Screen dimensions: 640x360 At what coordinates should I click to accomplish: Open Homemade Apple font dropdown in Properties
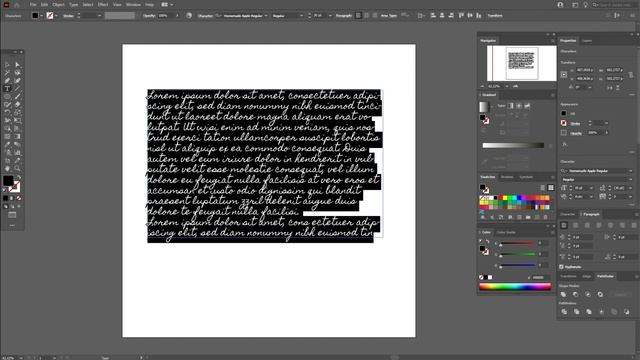pyautogui.click(x=631, y=171)
